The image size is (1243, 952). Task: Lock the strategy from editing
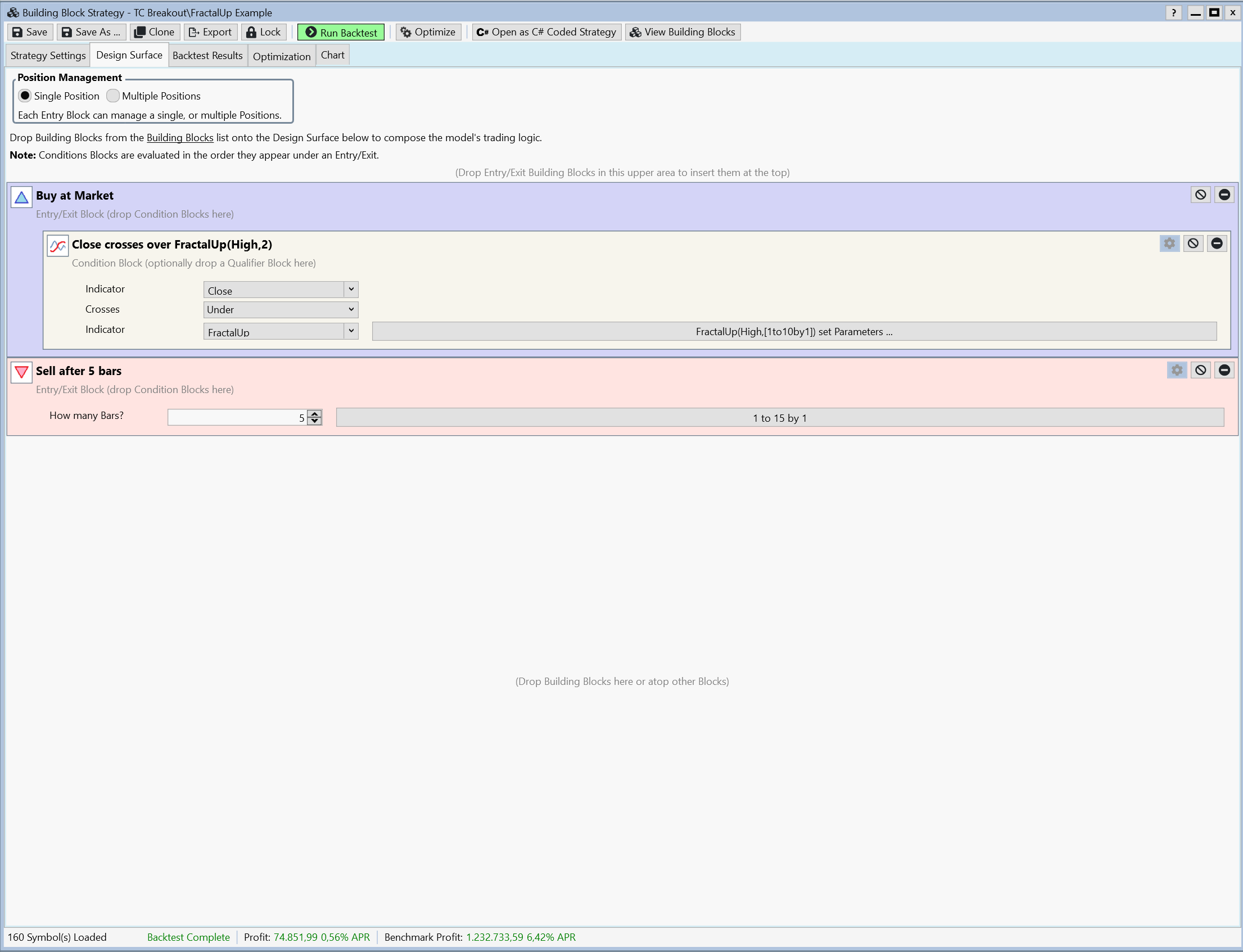(263, 31)
